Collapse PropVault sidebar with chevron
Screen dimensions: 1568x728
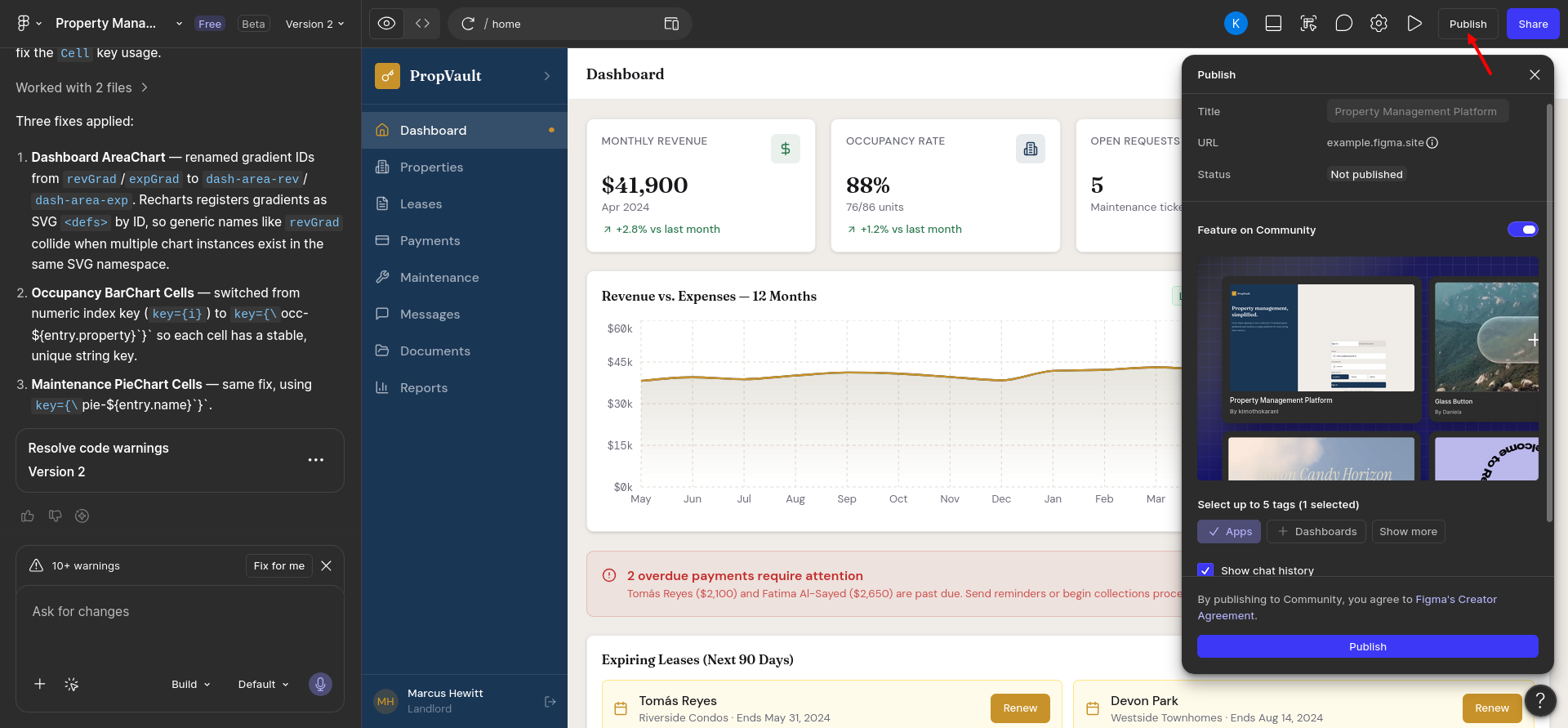[x=547, y=76]
